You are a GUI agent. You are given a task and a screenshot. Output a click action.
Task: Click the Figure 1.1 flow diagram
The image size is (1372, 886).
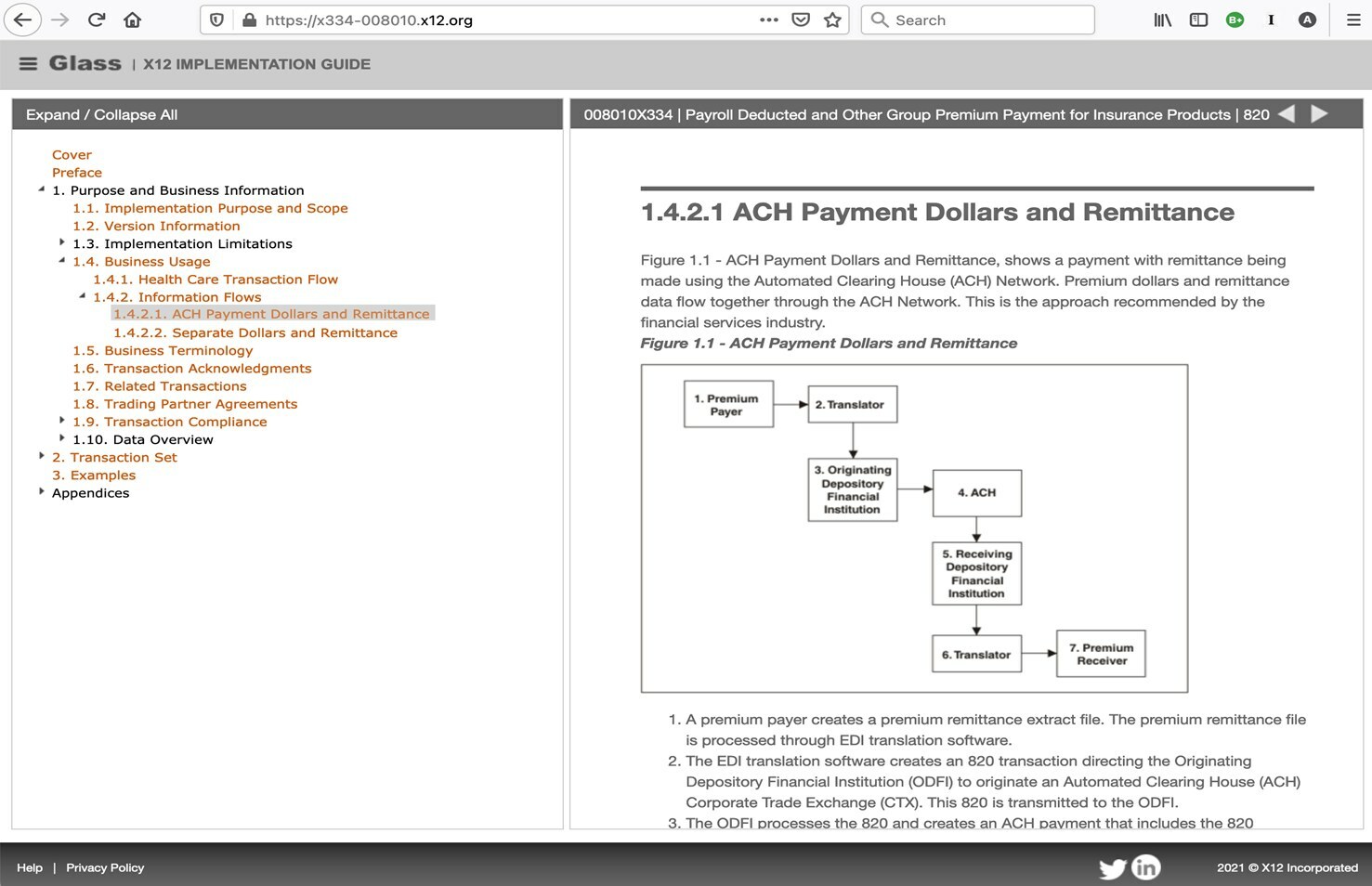coord(914,528)
